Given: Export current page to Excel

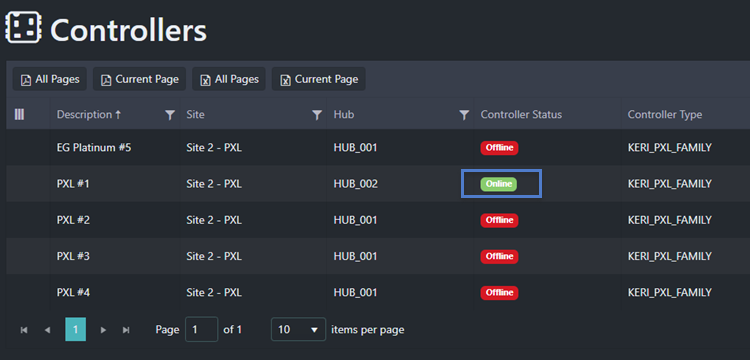Looking at the screenshot, I should point(319,79).
